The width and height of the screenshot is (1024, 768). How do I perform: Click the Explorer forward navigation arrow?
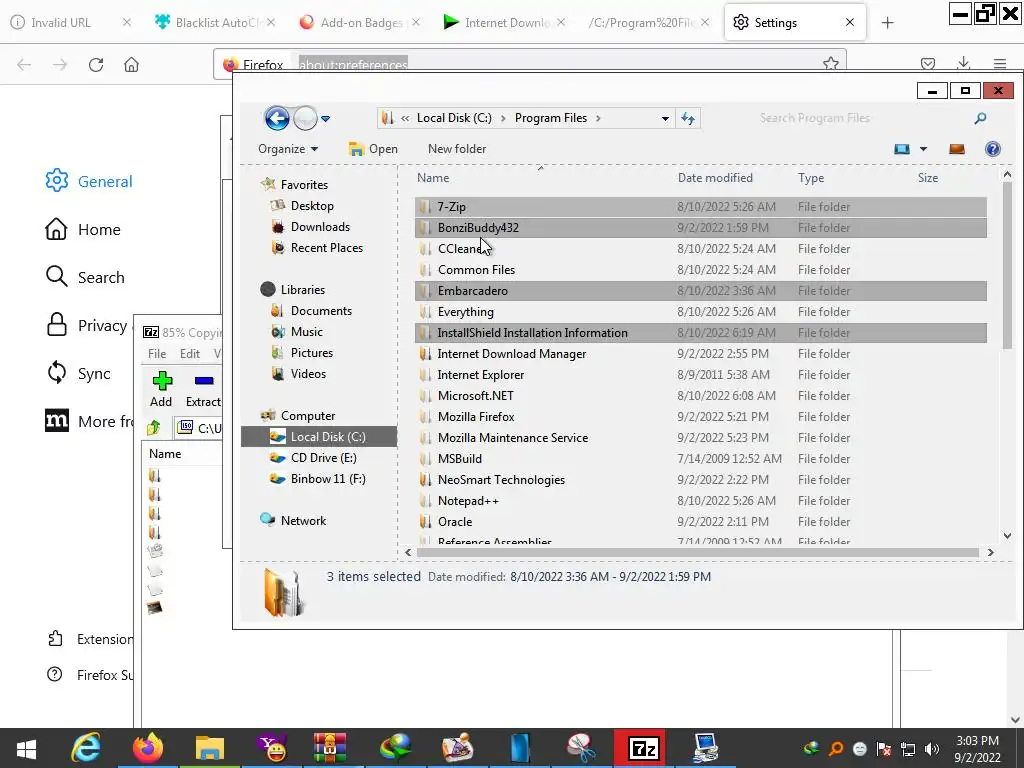(305, 118)
